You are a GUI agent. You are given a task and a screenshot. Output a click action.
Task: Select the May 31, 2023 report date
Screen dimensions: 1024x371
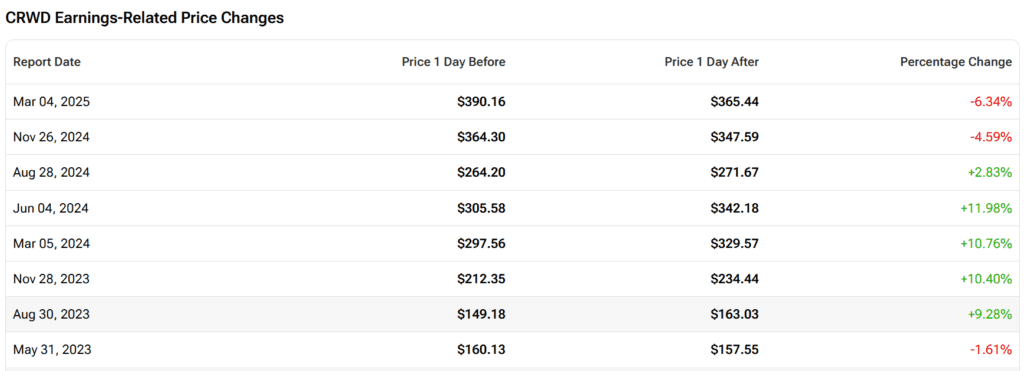tap(52, 350)
